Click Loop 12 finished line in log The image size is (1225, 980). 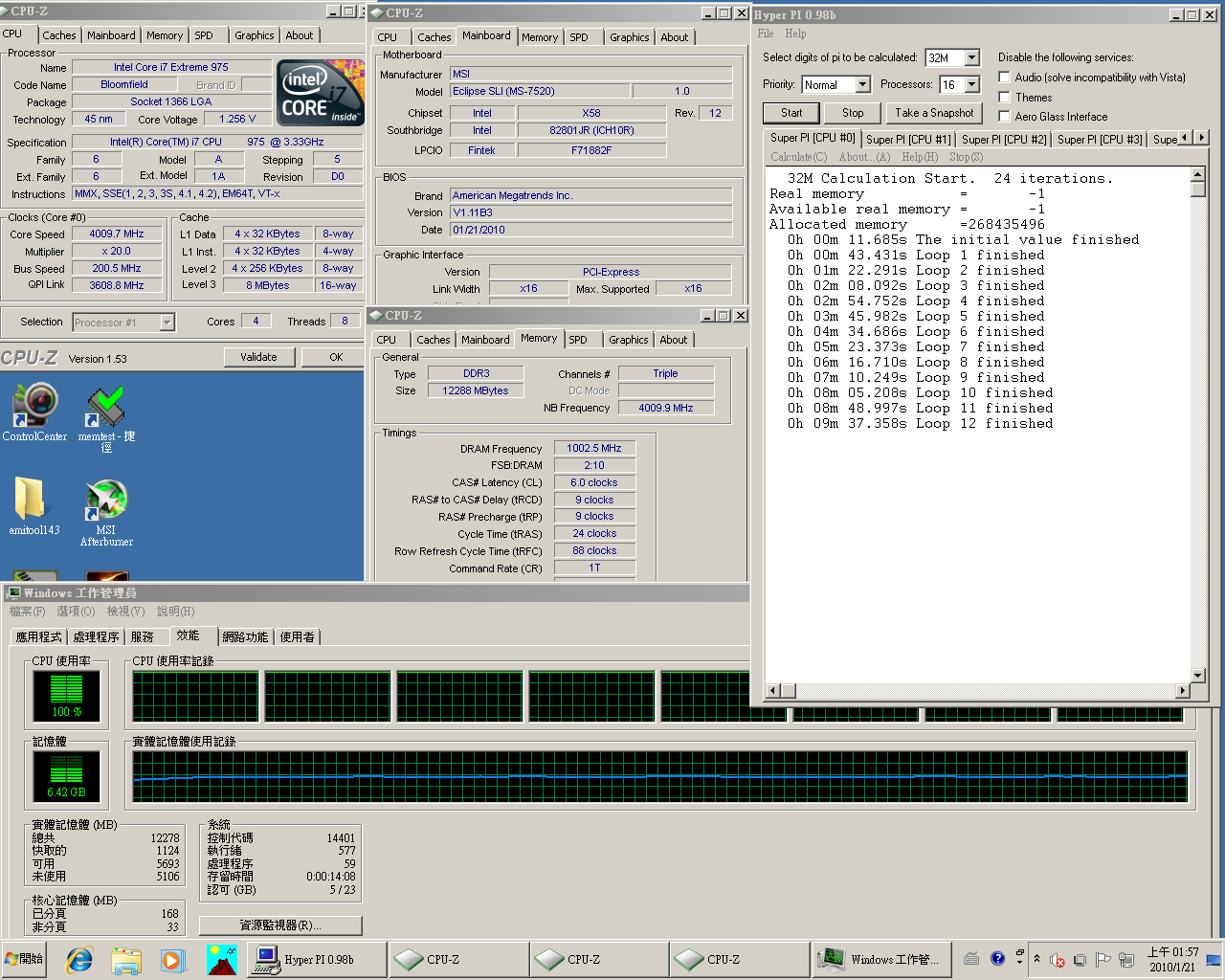(x=920, y=423)
